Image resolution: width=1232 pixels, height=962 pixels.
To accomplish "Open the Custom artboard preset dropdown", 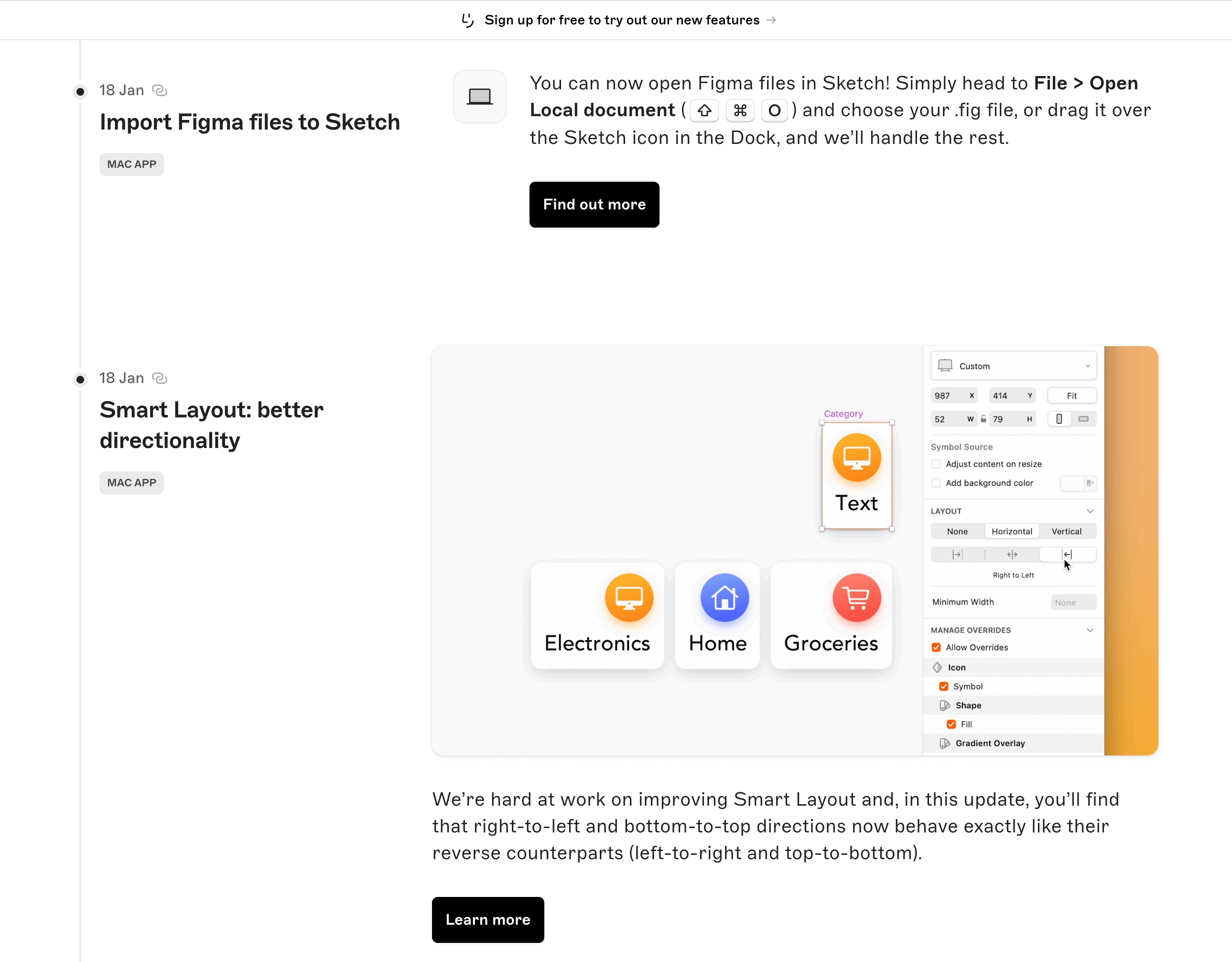I will [x=1013, y=366].
